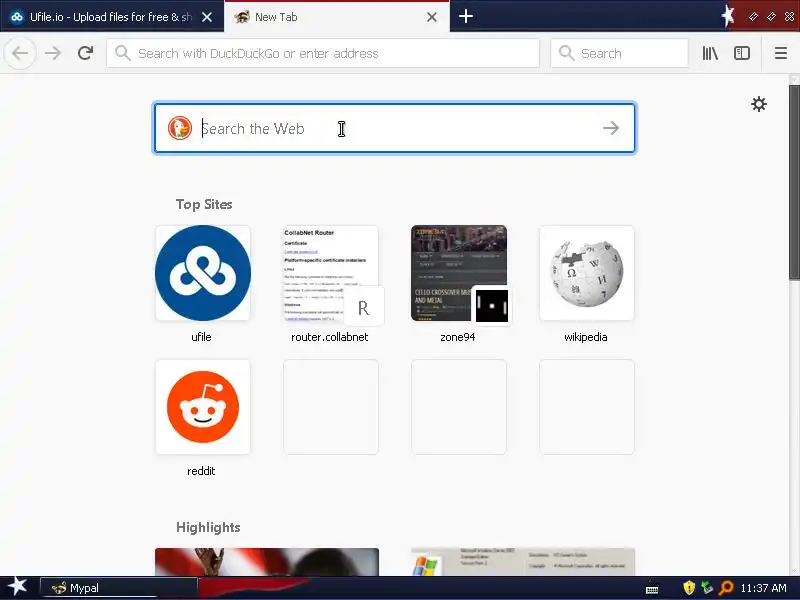The height and width of the screenshot is (600, 800).
Task: Select the New Tab tab
Action: click(337, 17)
